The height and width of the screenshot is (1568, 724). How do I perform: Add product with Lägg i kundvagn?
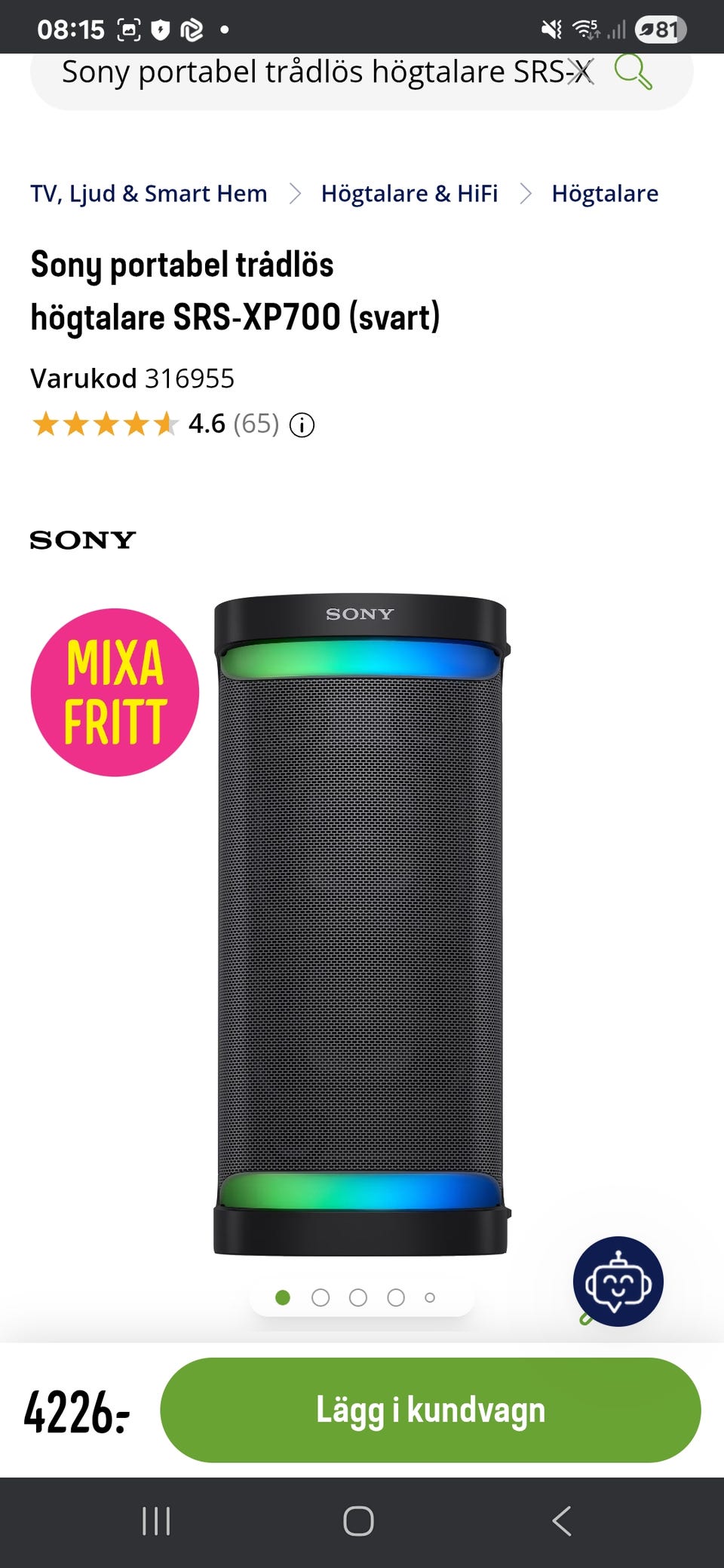point(431,1410)
